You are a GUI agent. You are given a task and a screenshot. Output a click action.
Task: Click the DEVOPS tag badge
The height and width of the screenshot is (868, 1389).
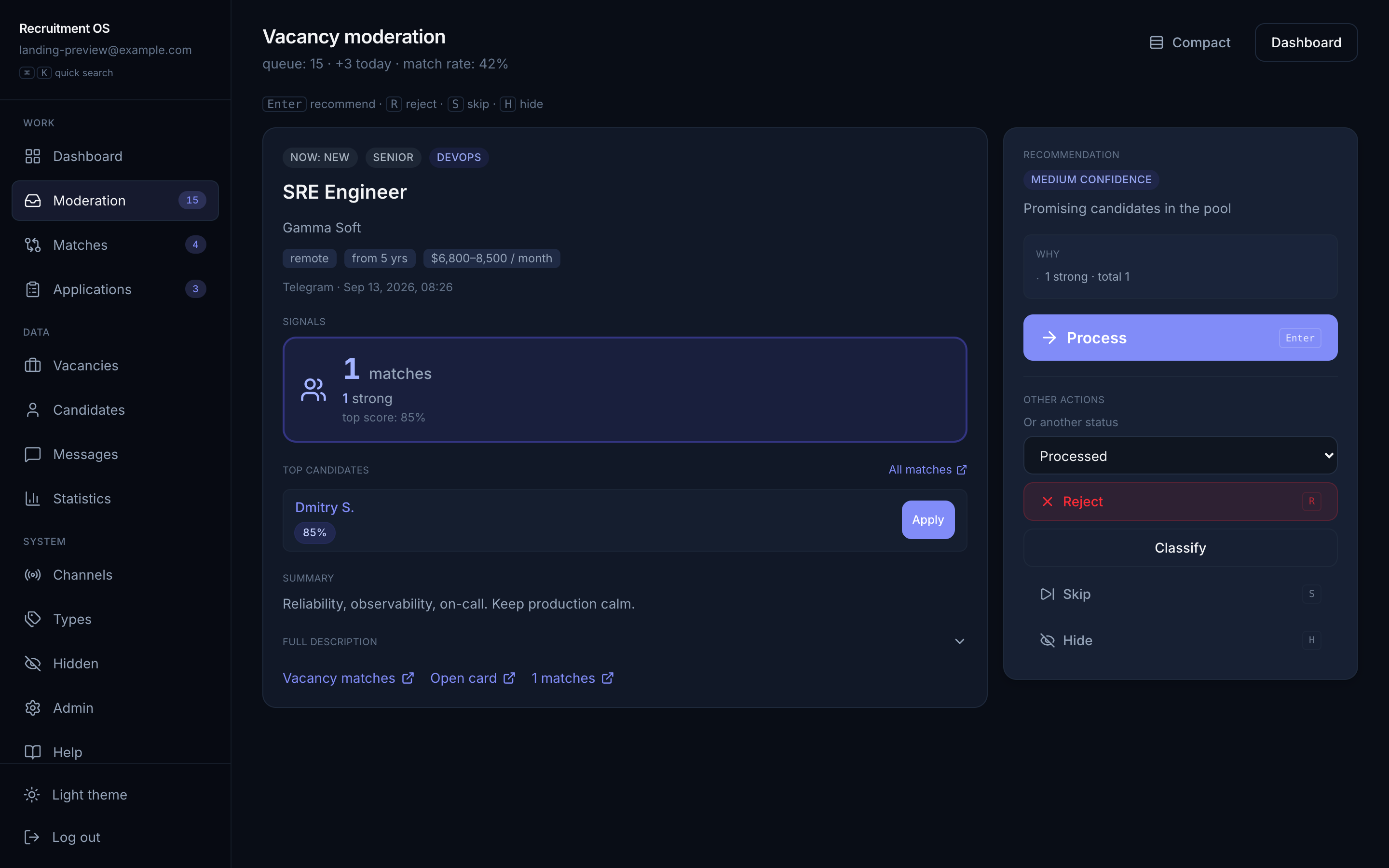pos(459,157)
